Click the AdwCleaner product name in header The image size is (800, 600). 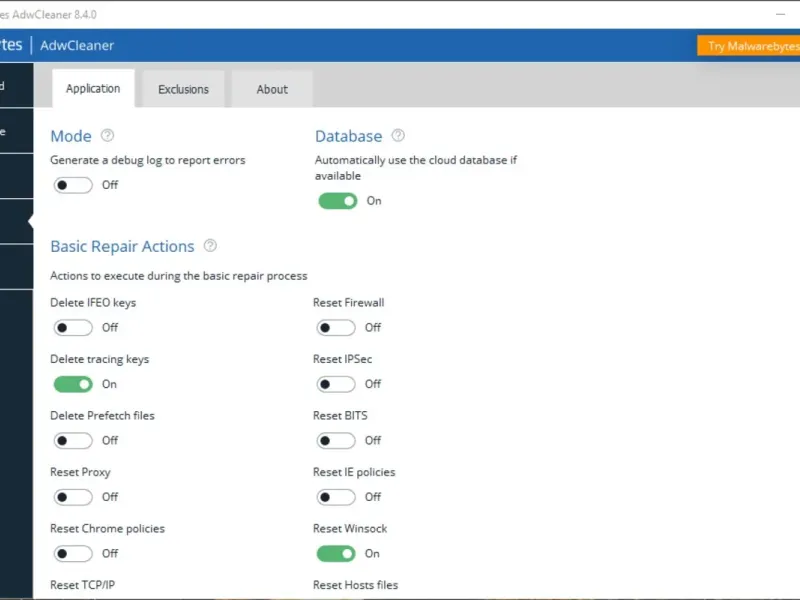click(x=77, y=45)
